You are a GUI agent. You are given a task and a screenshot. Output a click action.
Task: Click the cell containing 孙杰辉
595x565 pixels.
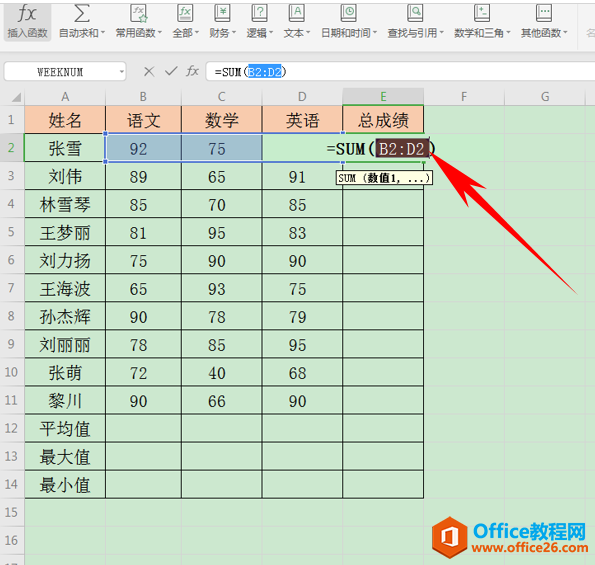(x=65, y=316)
